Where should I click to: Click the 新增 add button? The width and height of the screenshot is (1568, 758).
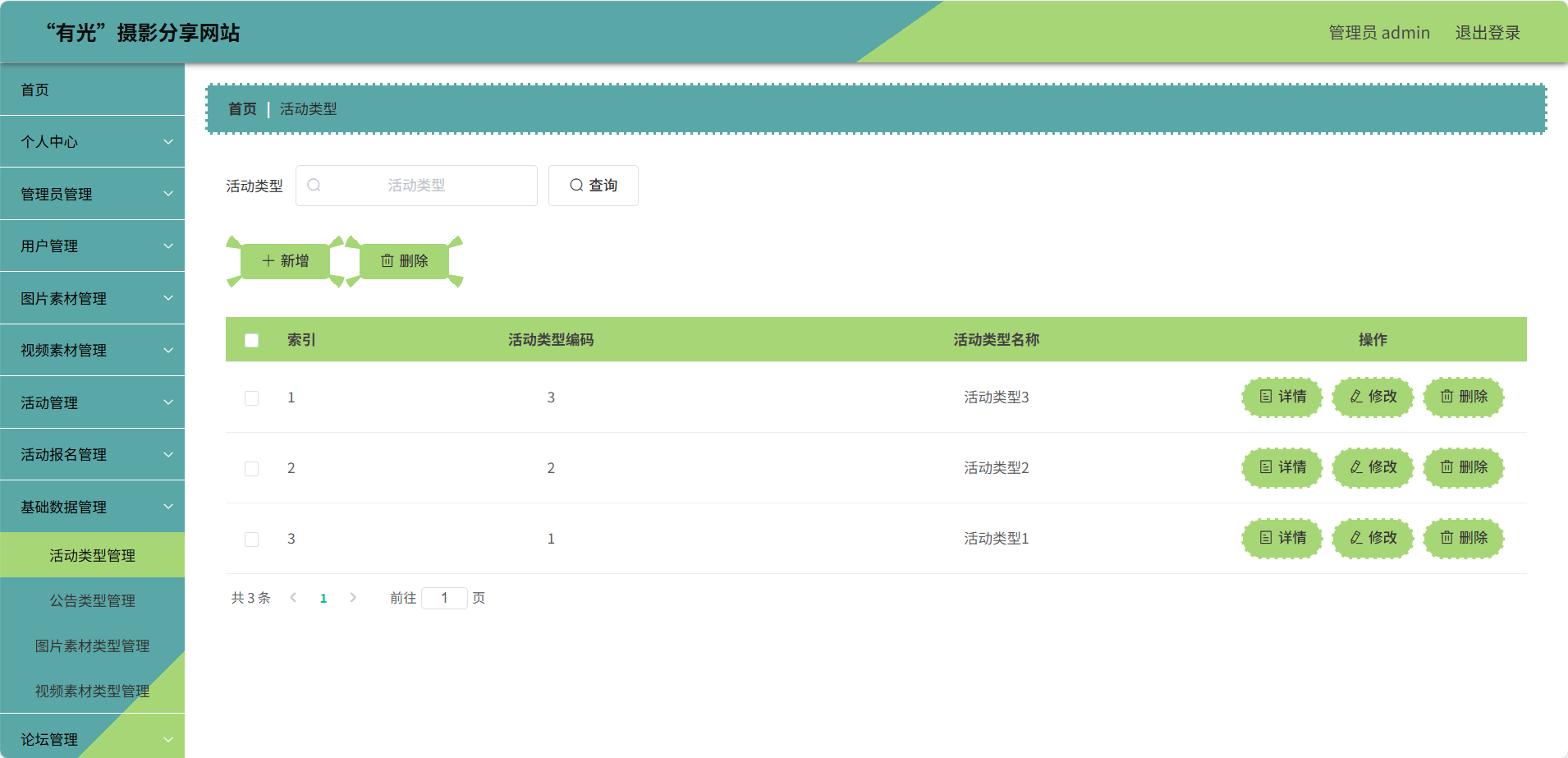pos(286,261)
